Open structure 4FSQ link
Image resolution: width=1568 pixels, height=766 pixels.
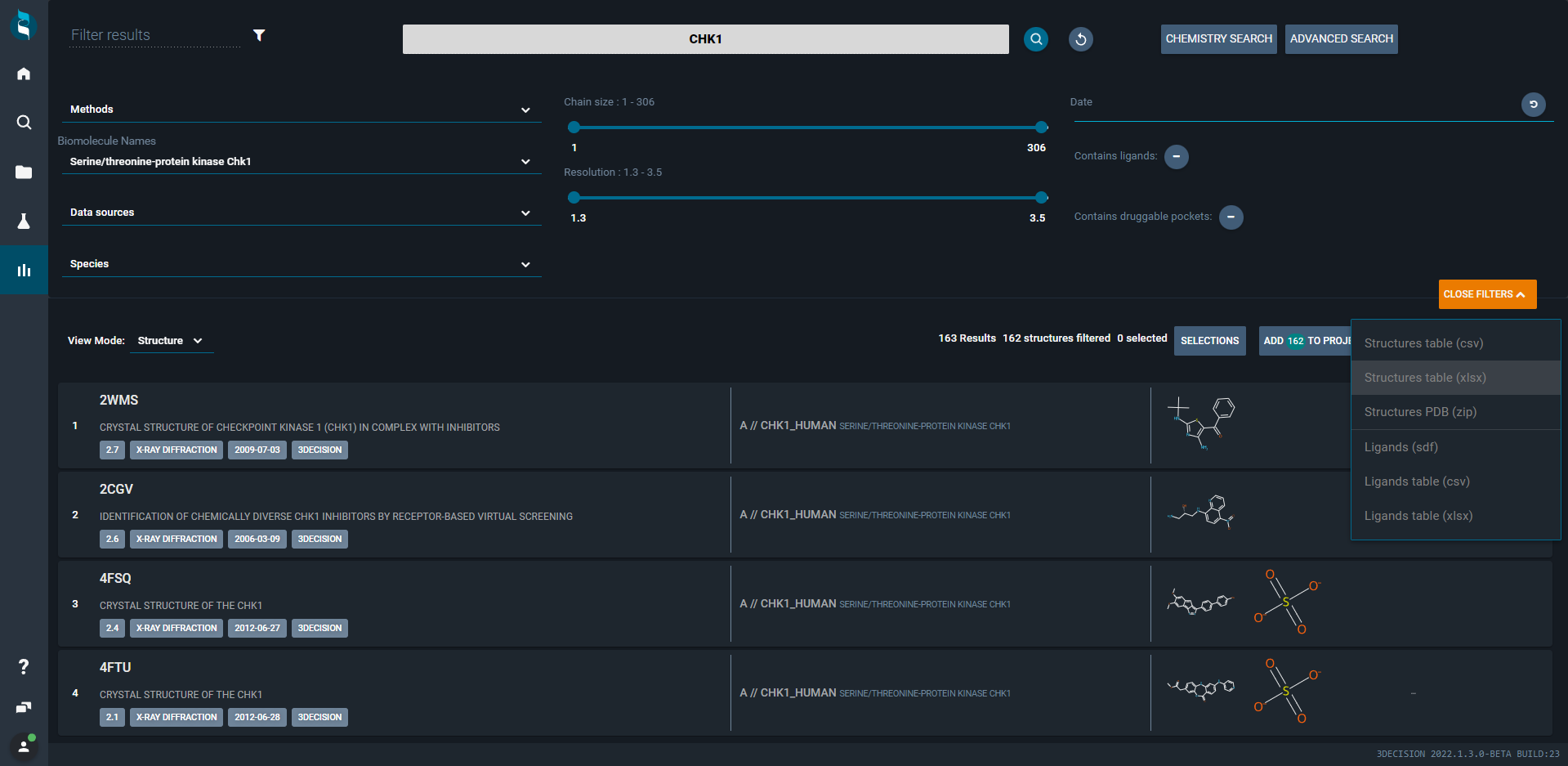tap(115, 579)
